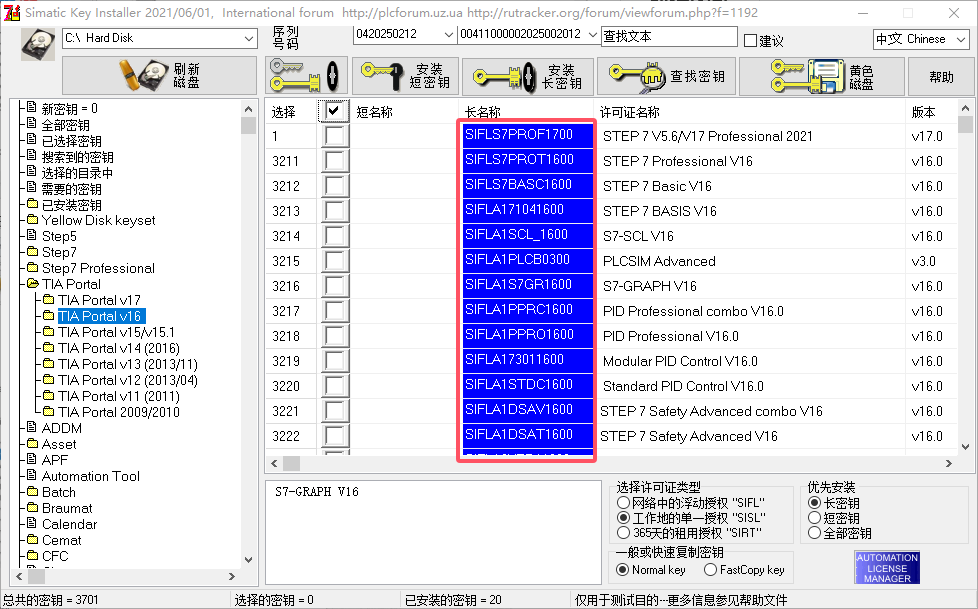
Task: Toggle the select-all header checkbox
Action: click(334, 111)
